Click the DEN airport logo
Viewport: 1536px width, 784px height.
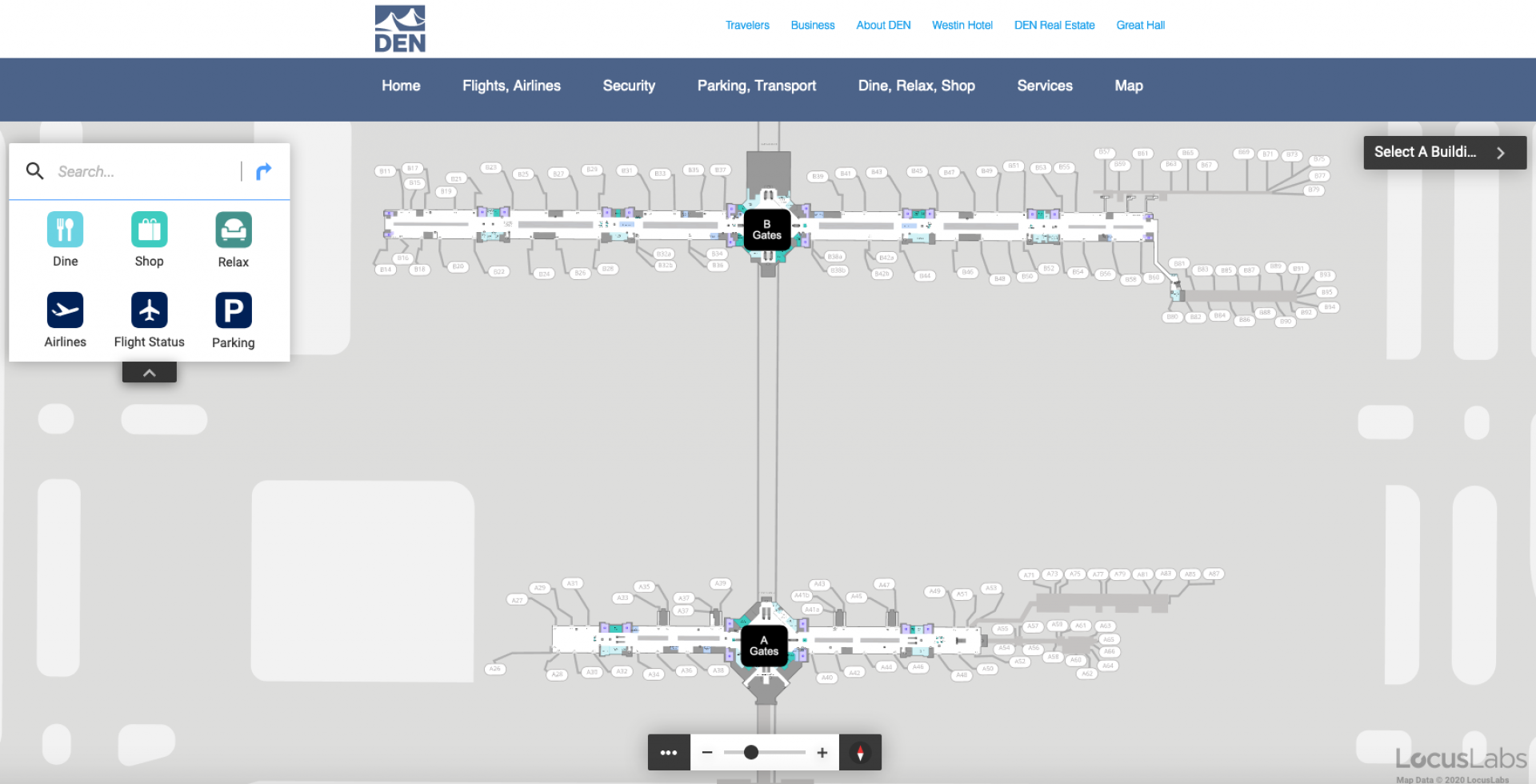tap(400, 29)
